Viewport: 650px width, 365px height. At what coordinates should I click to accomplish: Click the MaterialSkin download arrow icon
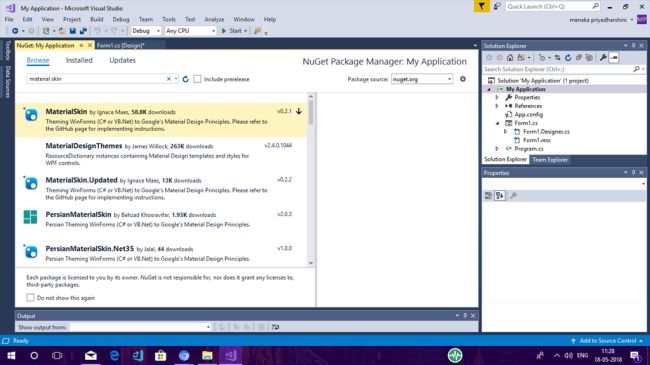coord(298,111)
